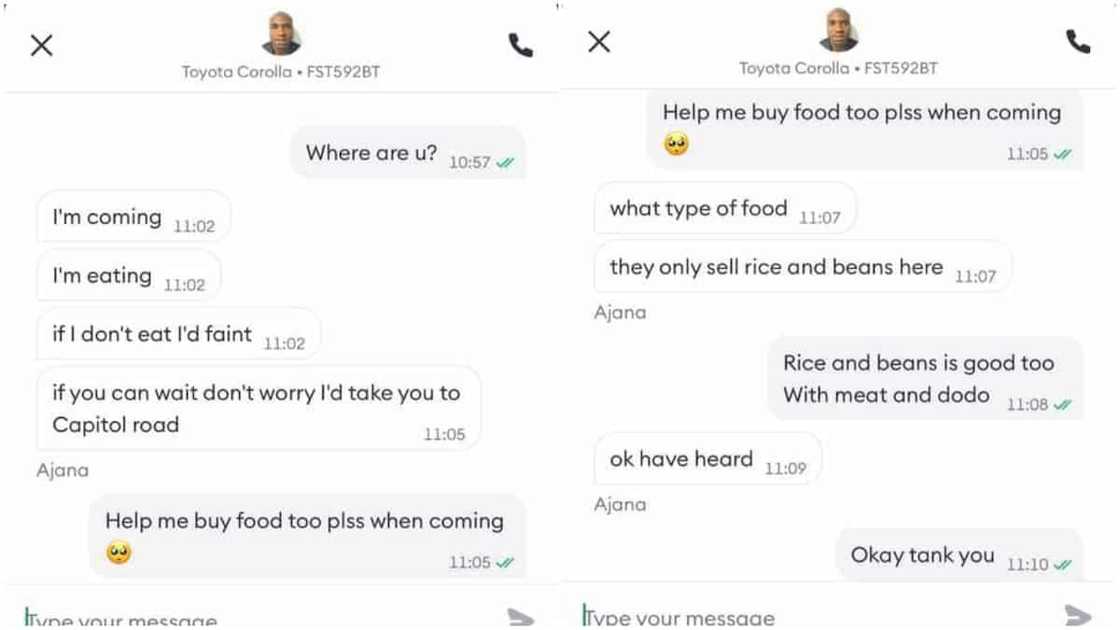Select 'Rice and beans is good too' message
This screenshot has width=1120, height=630.
[925, 379]
